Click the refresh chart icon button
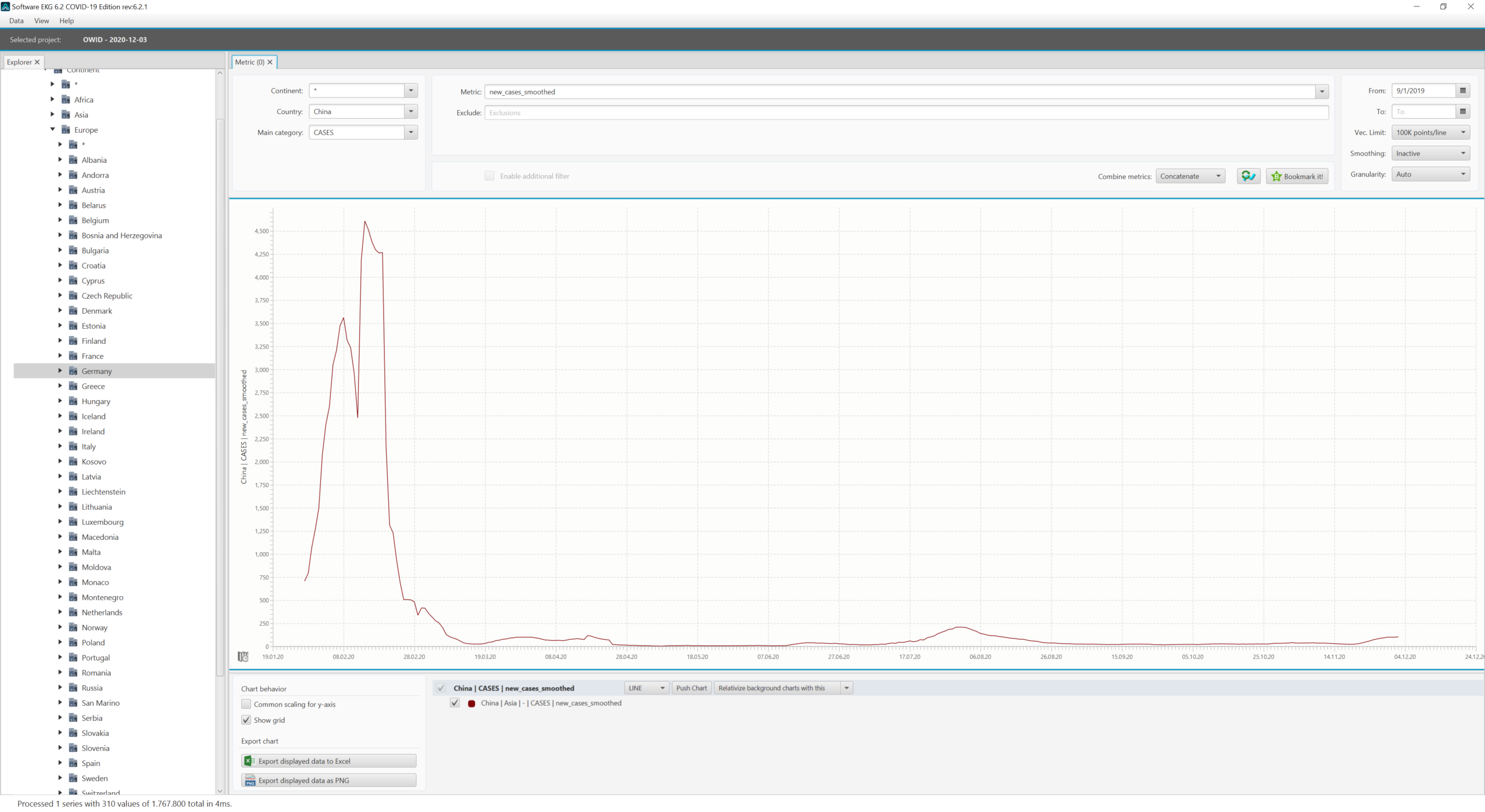This screenshot has height=812, width=1485. 1248,176
